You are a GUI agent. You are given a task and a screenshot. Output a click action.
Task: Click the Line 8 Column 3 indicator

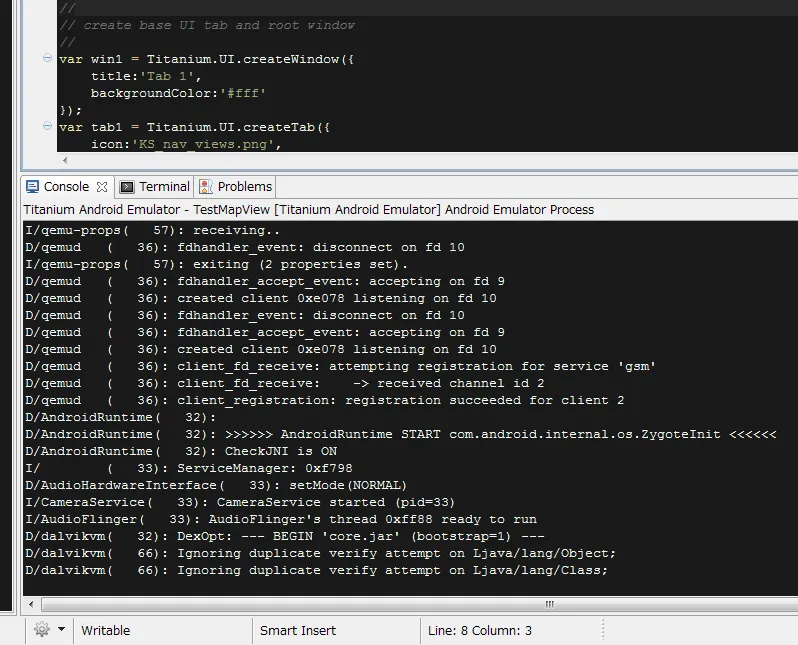click(x=480, y=631)
